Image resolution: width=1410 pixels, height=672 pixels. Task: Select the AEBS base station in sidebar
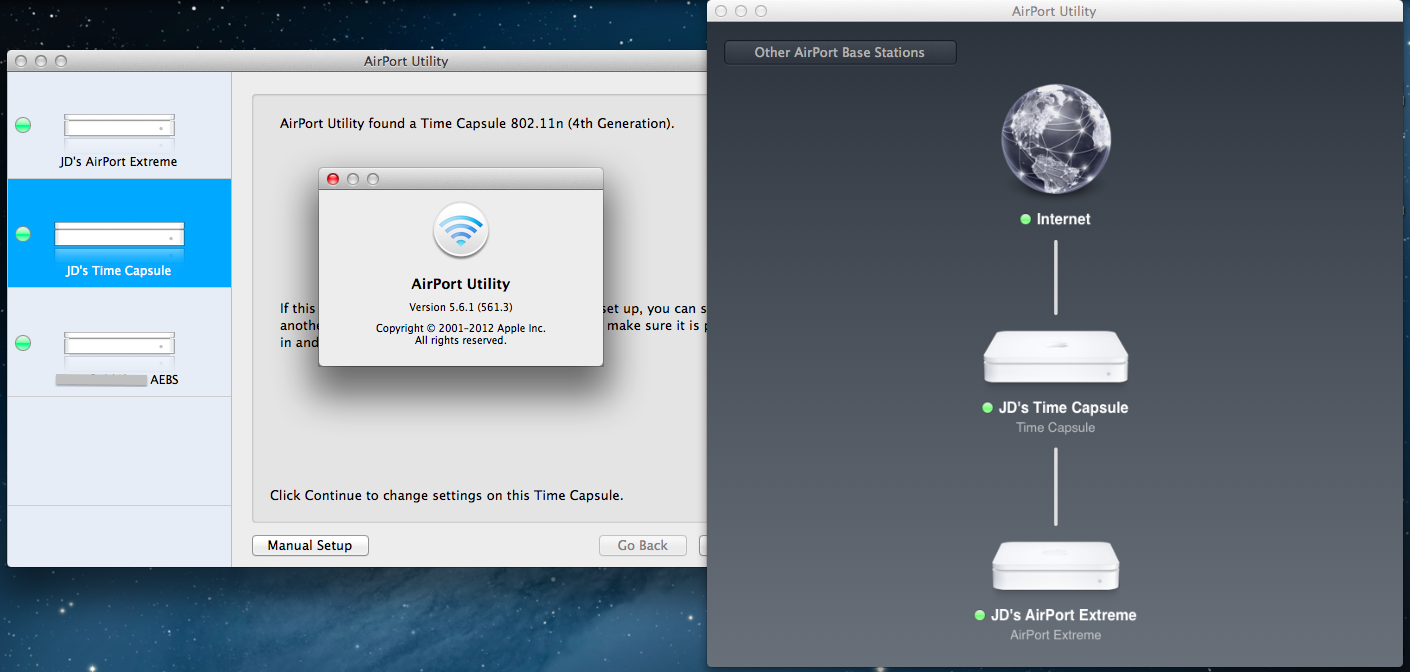[119, 342]
